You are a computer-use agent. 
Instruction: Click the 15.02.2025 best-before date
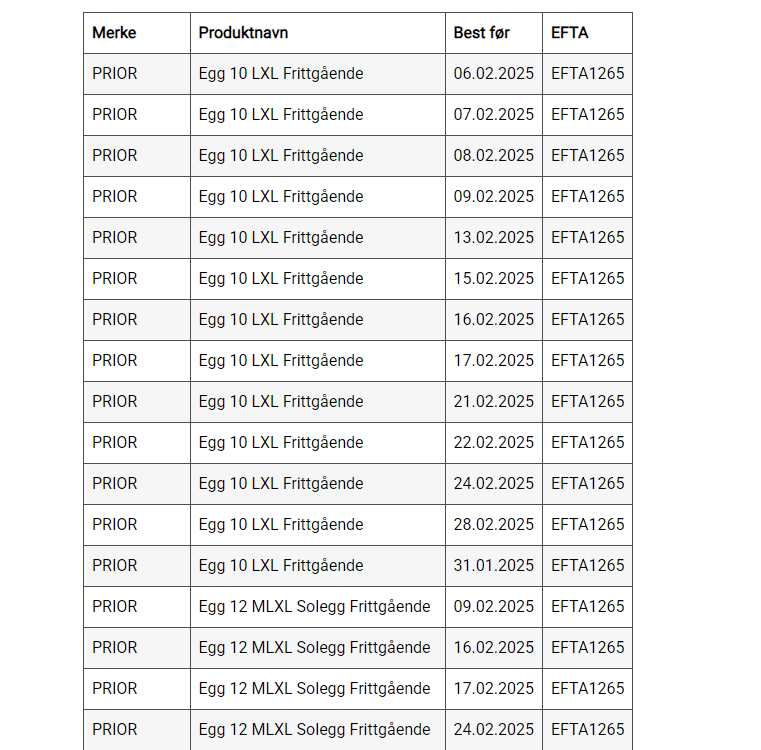pyautogui.click(x=494, y=279)
